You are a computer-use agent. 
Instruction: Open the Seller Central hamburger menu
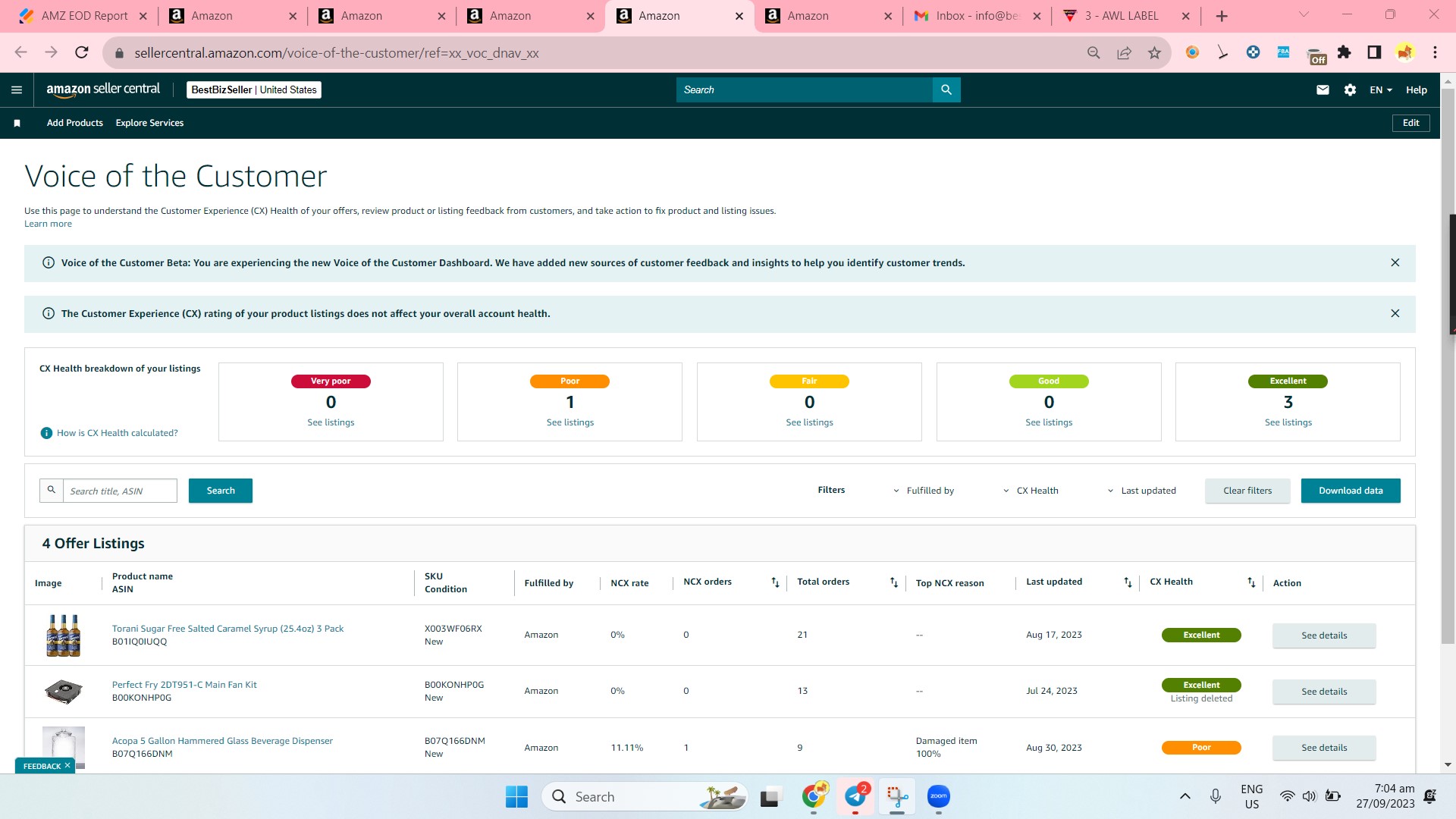(17, 89)
